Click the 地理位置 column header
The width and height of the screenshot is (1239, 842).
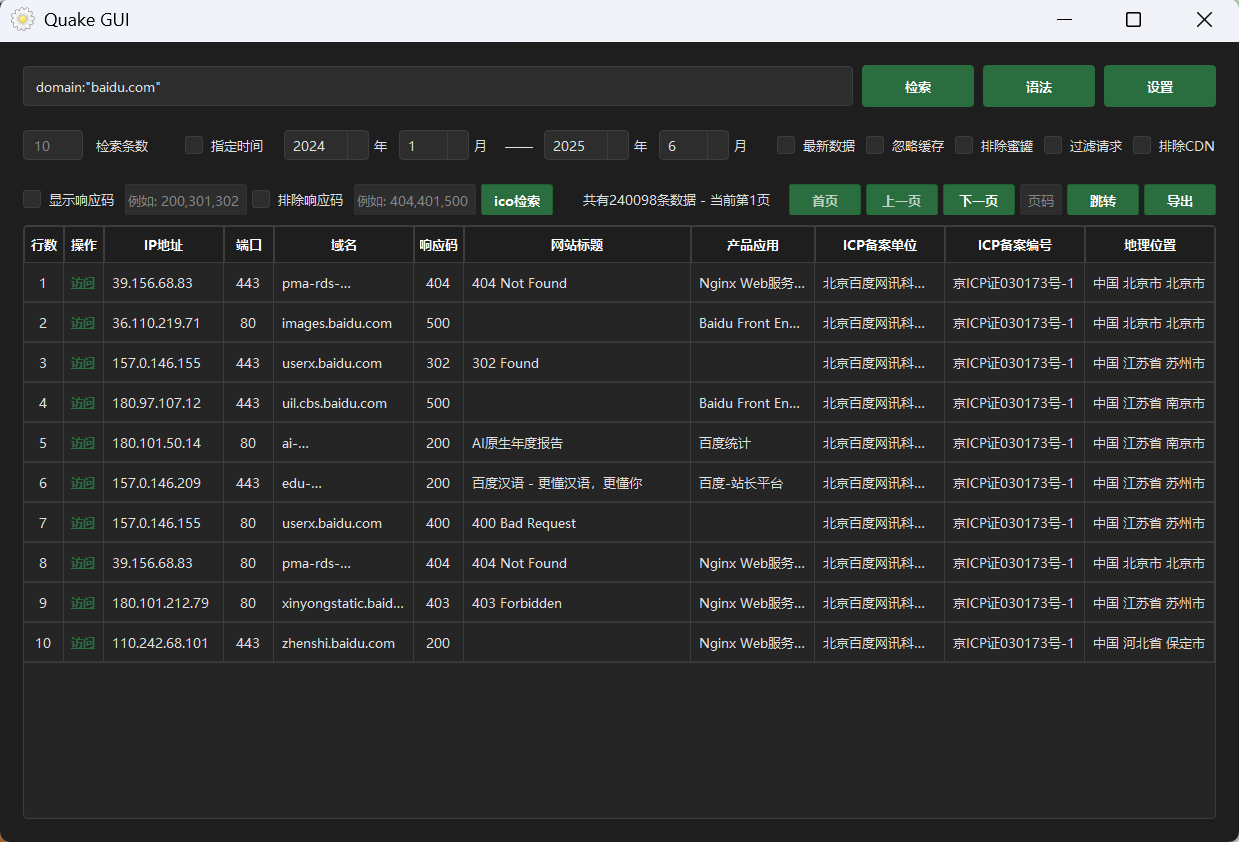(1149, 245)
